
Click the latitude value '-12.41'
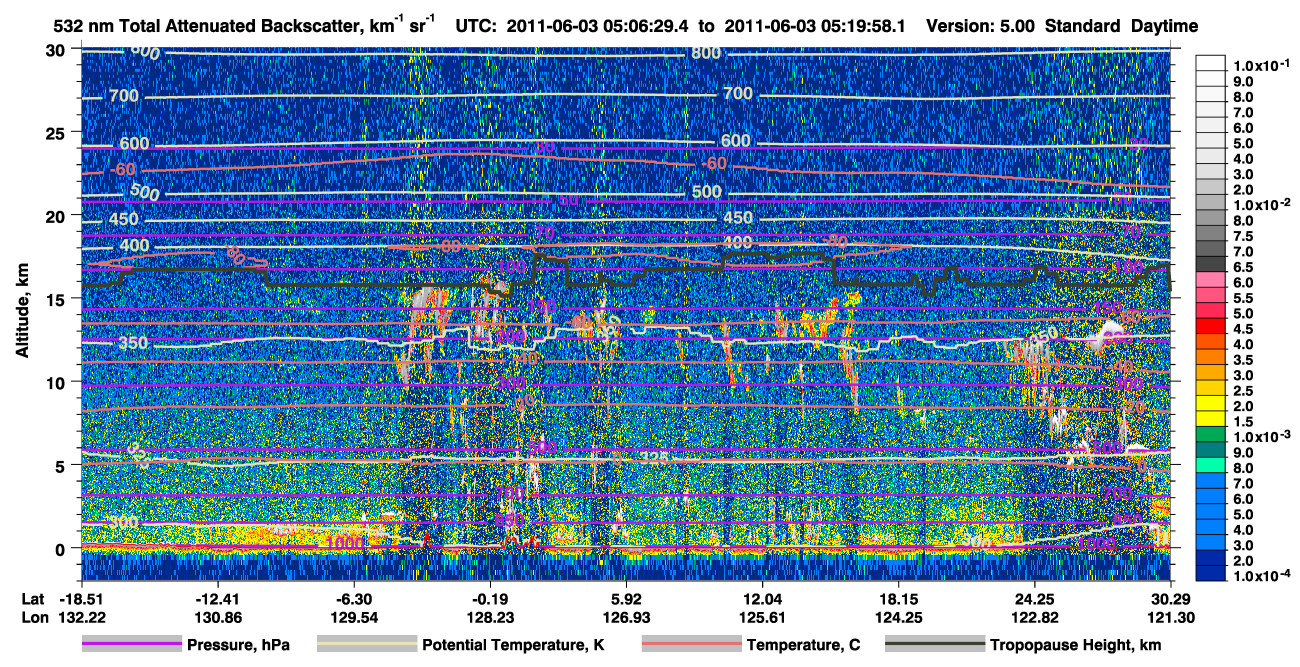pyautogui.click(x=217, y=599)
